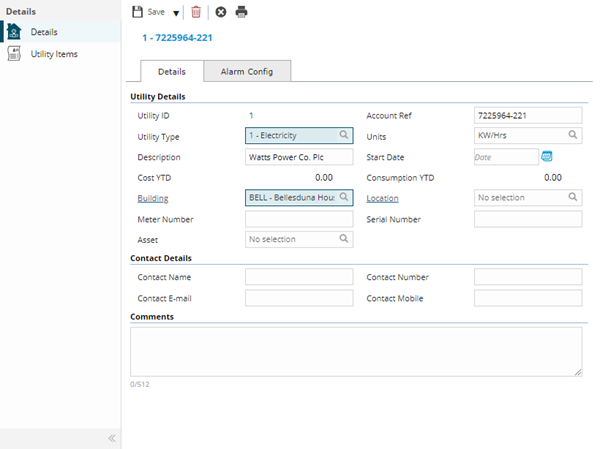This screenshot has width=600, height=449.
Task: Click the cancel circle-X icon
Action: (x=221, y=12)
